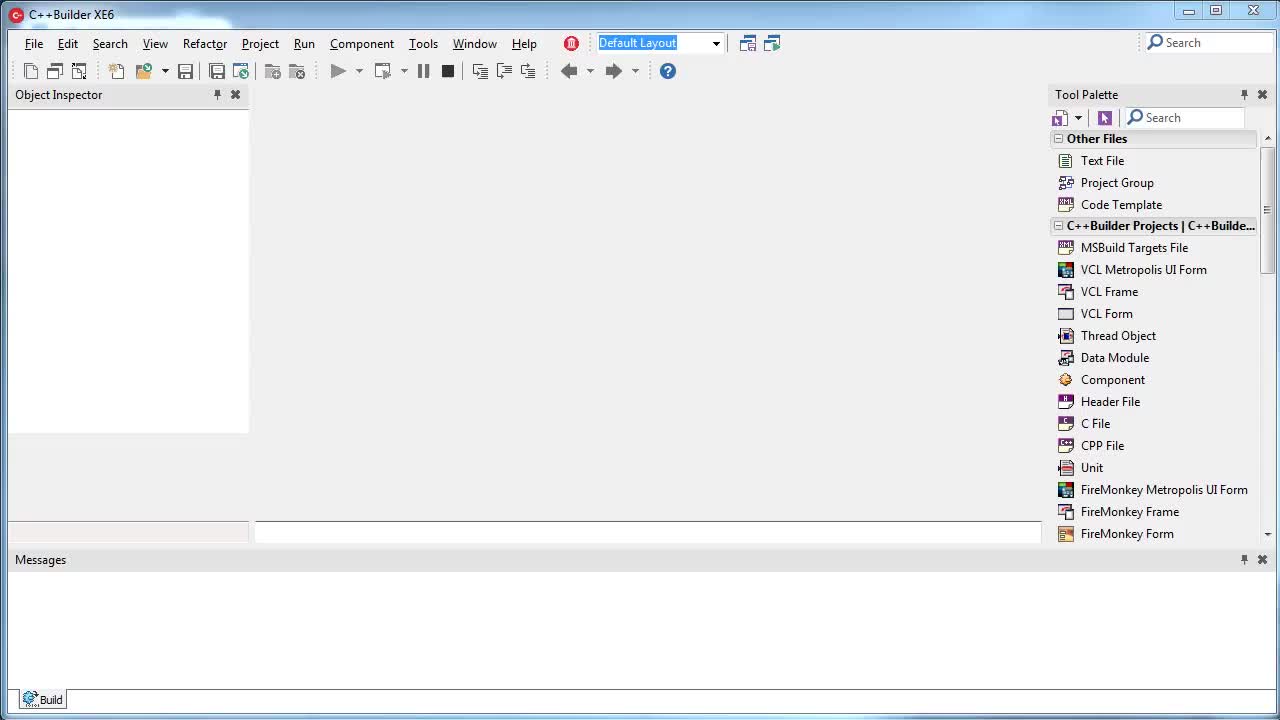Viewport: 1280px width, 720px height.
Task: Click the Open folder toolbar icon
Action: [144, 71]
